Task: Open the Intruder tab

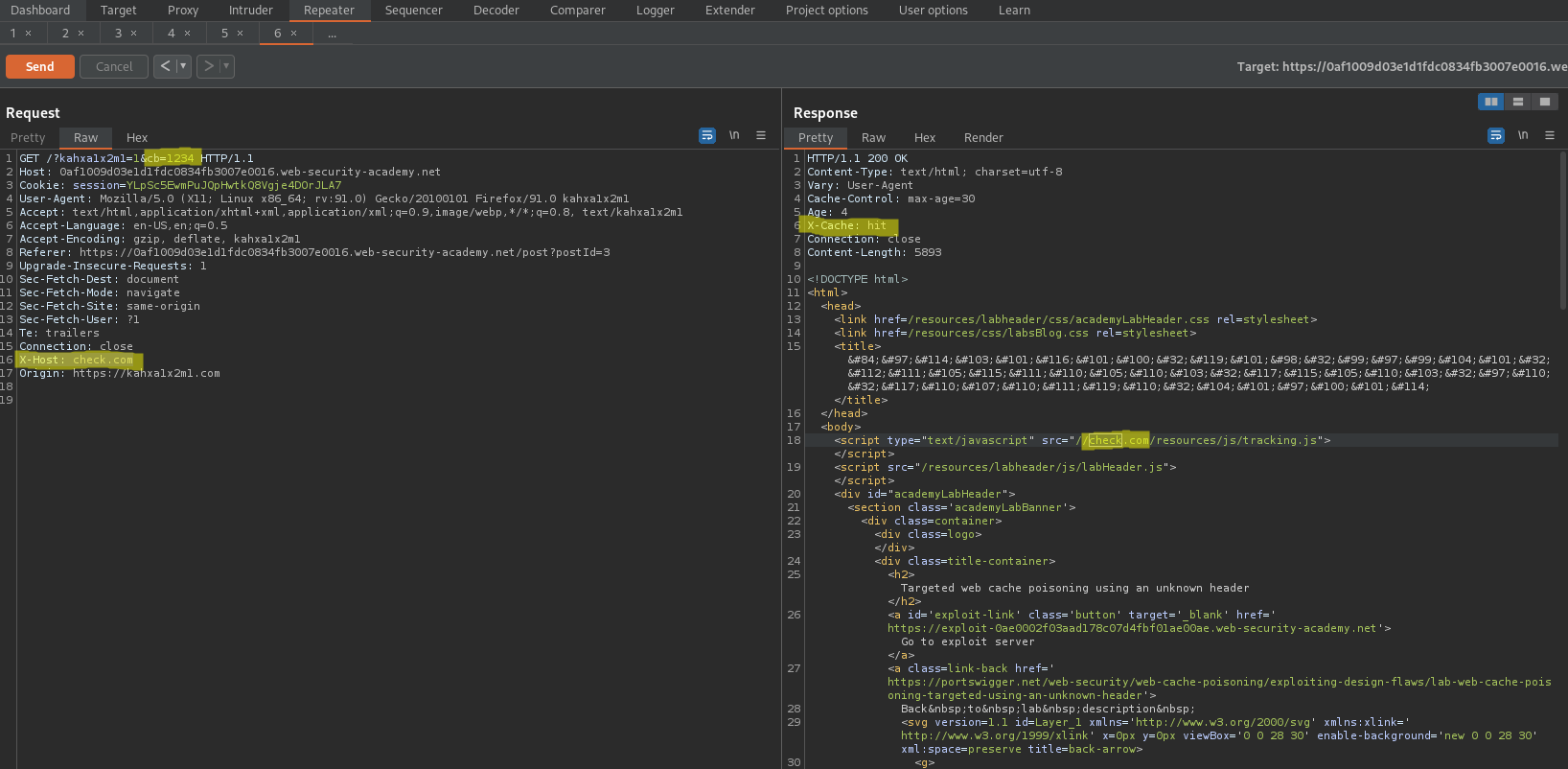Action: [x=251, y=11]
